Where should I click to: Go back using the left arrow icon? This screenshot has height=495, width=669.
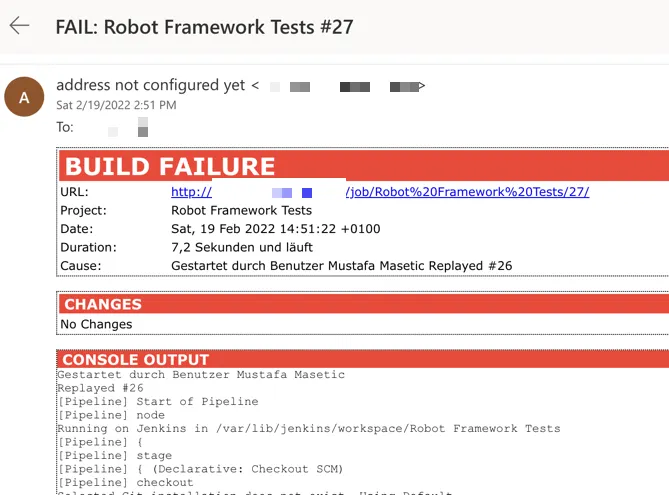[19, 26]
